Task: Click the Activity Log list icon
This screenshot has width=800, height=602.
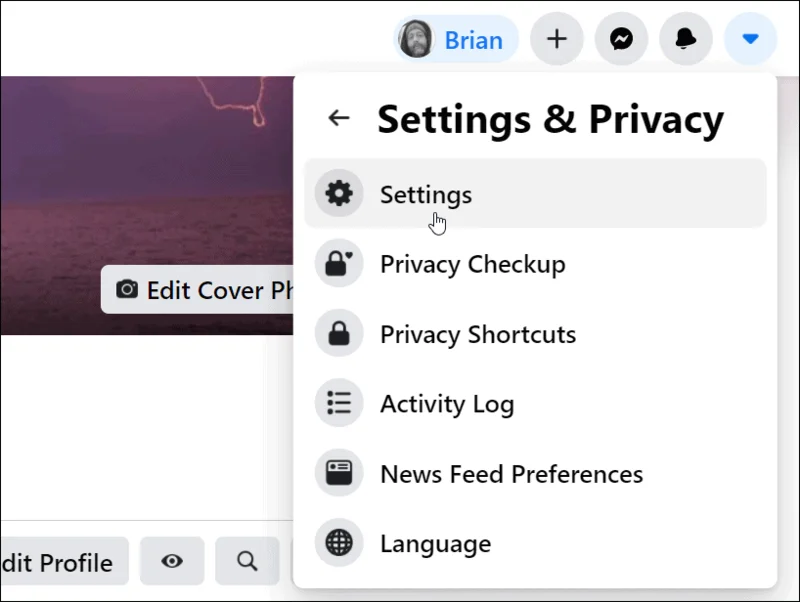Action: (339, 403)
